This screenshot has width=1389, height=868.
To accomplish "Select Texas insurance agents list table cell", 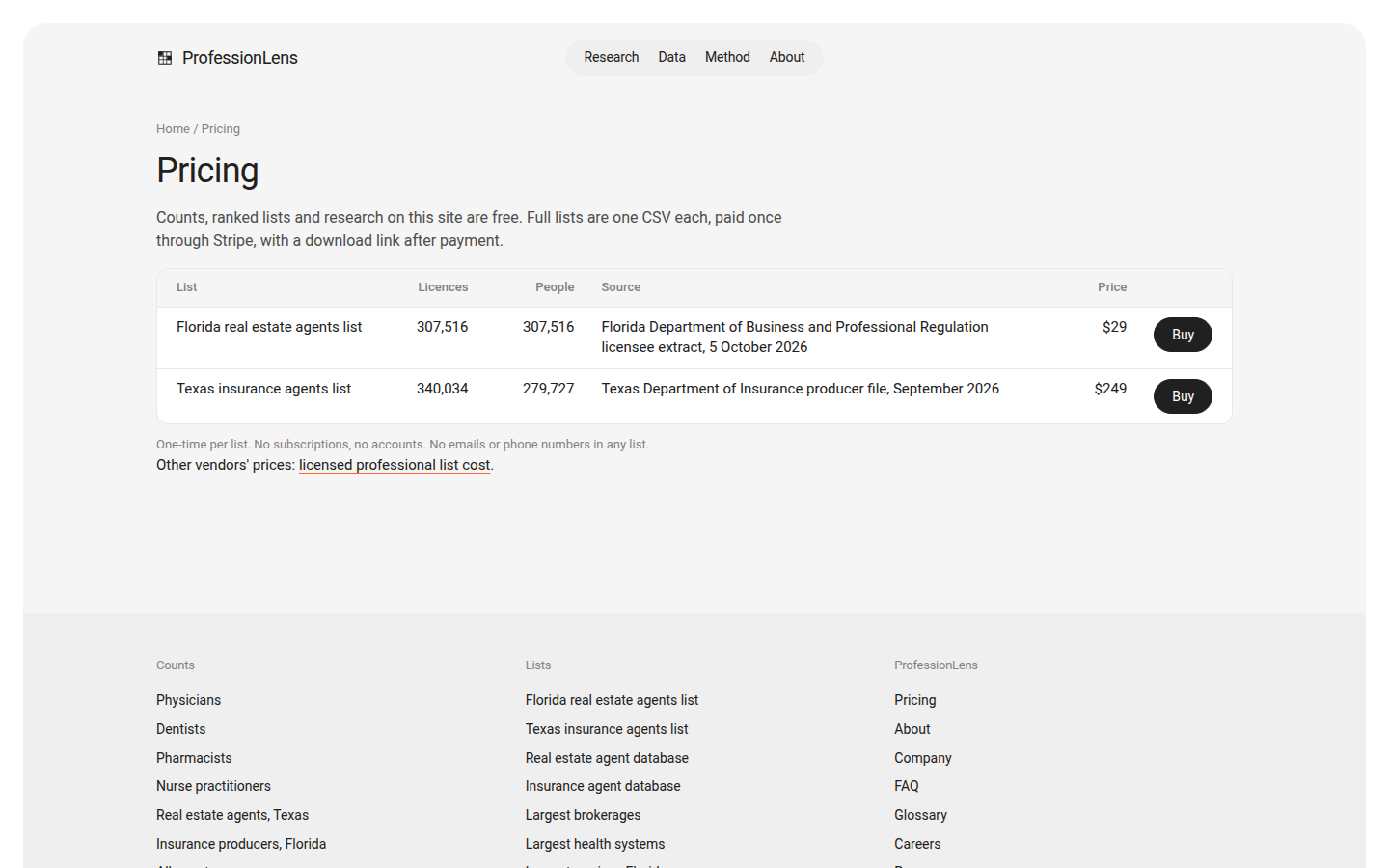I will point(263,389).
